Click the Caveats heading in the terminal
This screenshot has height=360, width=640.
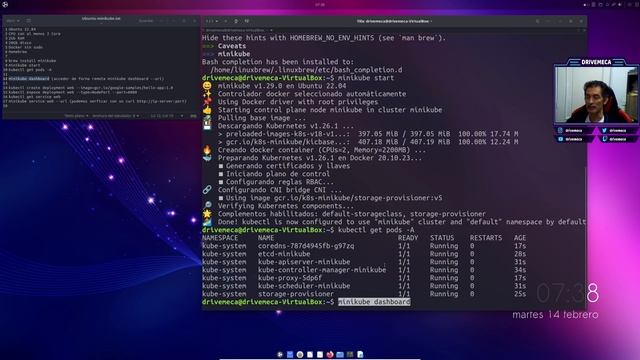(232, 46)
